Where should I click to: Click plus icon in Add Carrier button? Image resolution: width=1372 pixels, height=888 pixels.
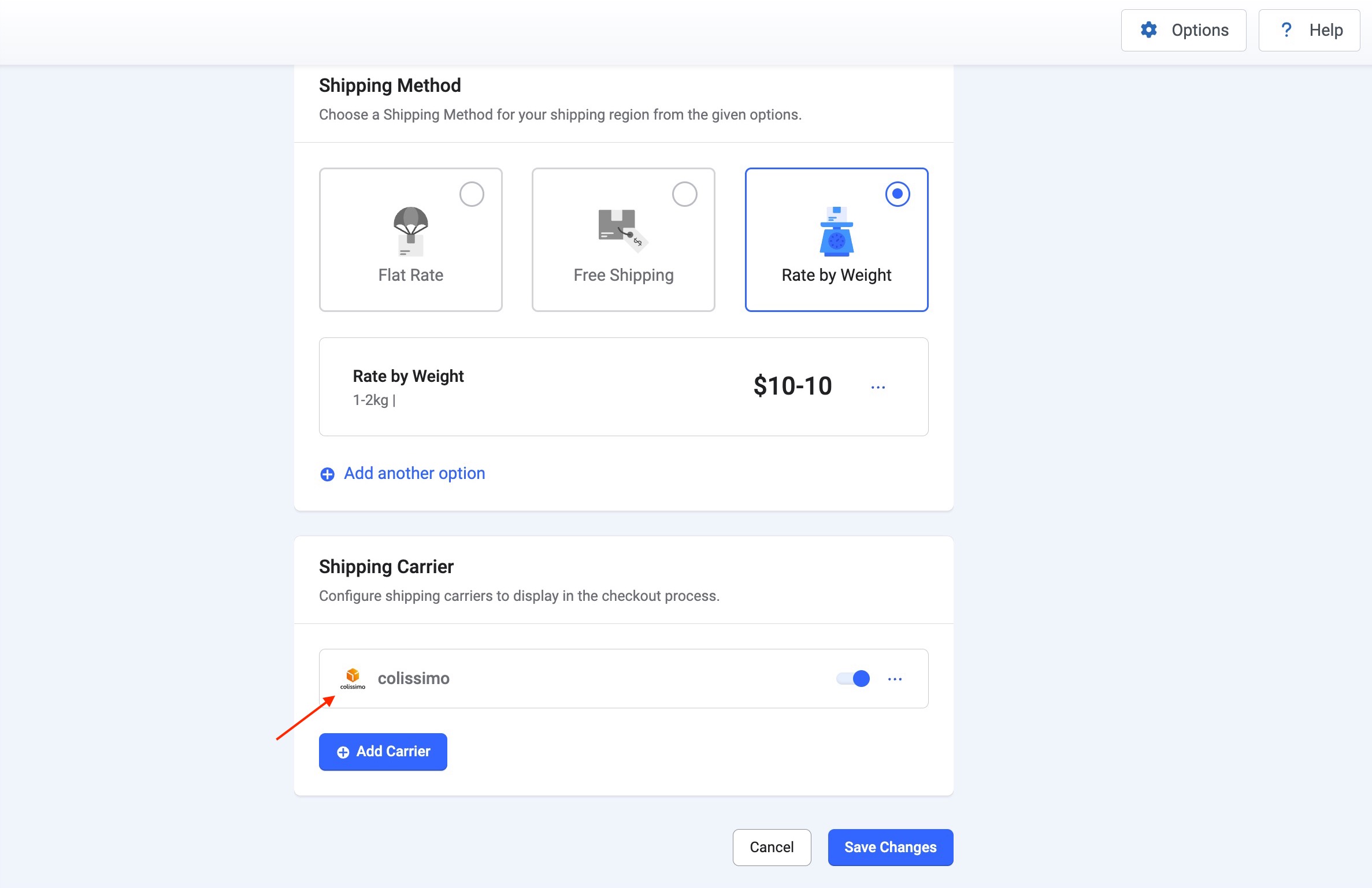point(343,752)
